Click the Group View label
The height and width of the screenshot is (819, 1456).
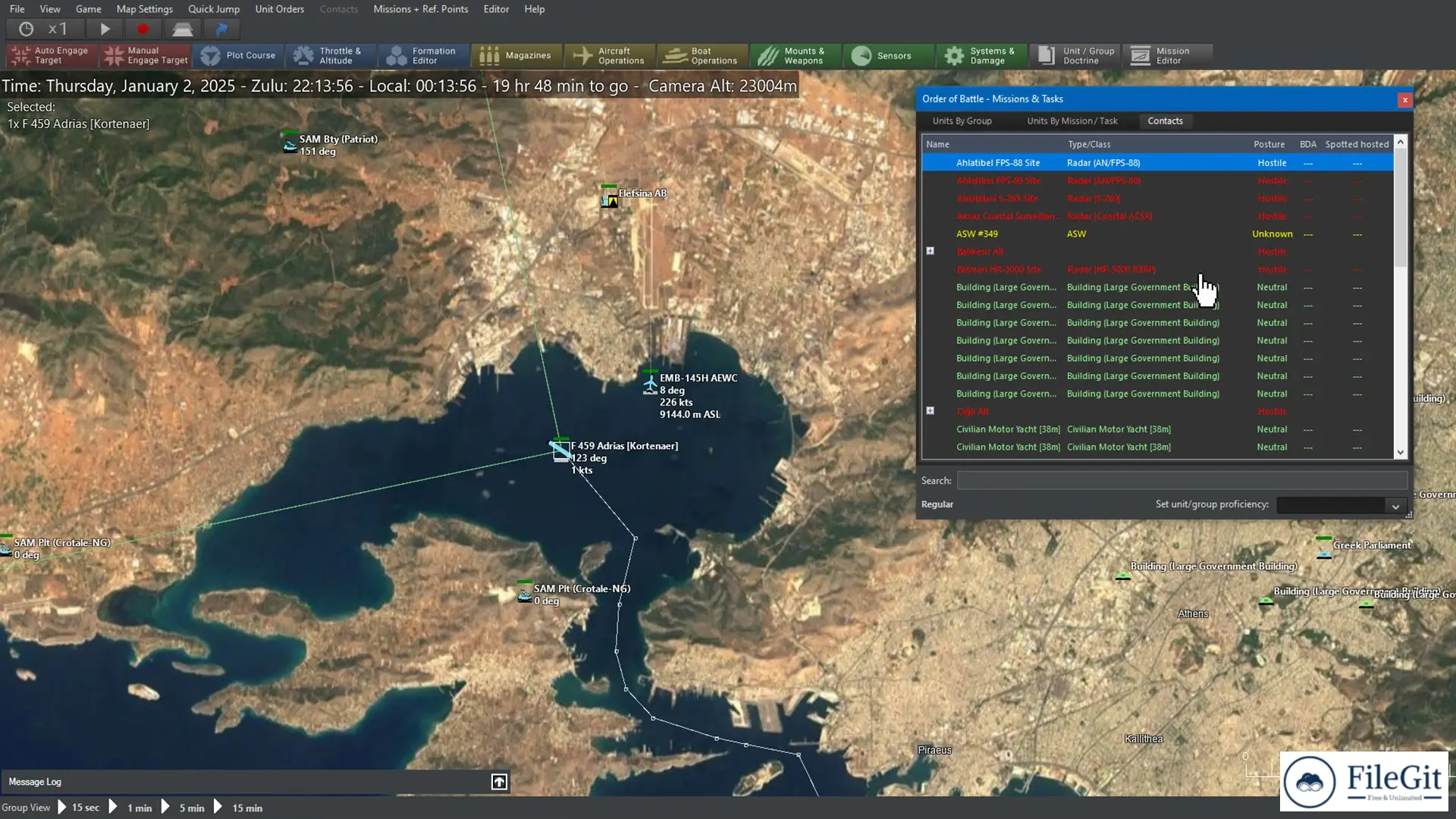coord(26,808)
